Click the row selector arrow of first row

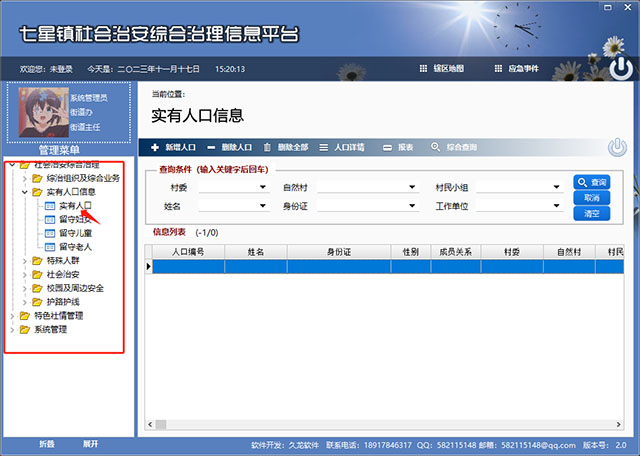tap(149, 266)
